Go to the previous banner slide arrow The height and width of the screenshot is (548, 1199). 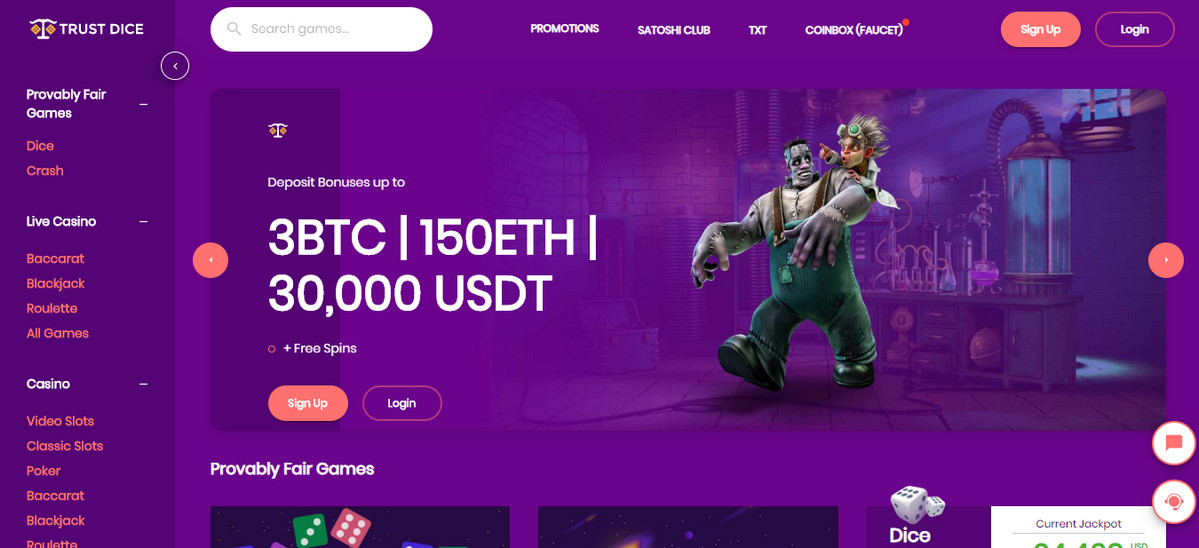210,261
